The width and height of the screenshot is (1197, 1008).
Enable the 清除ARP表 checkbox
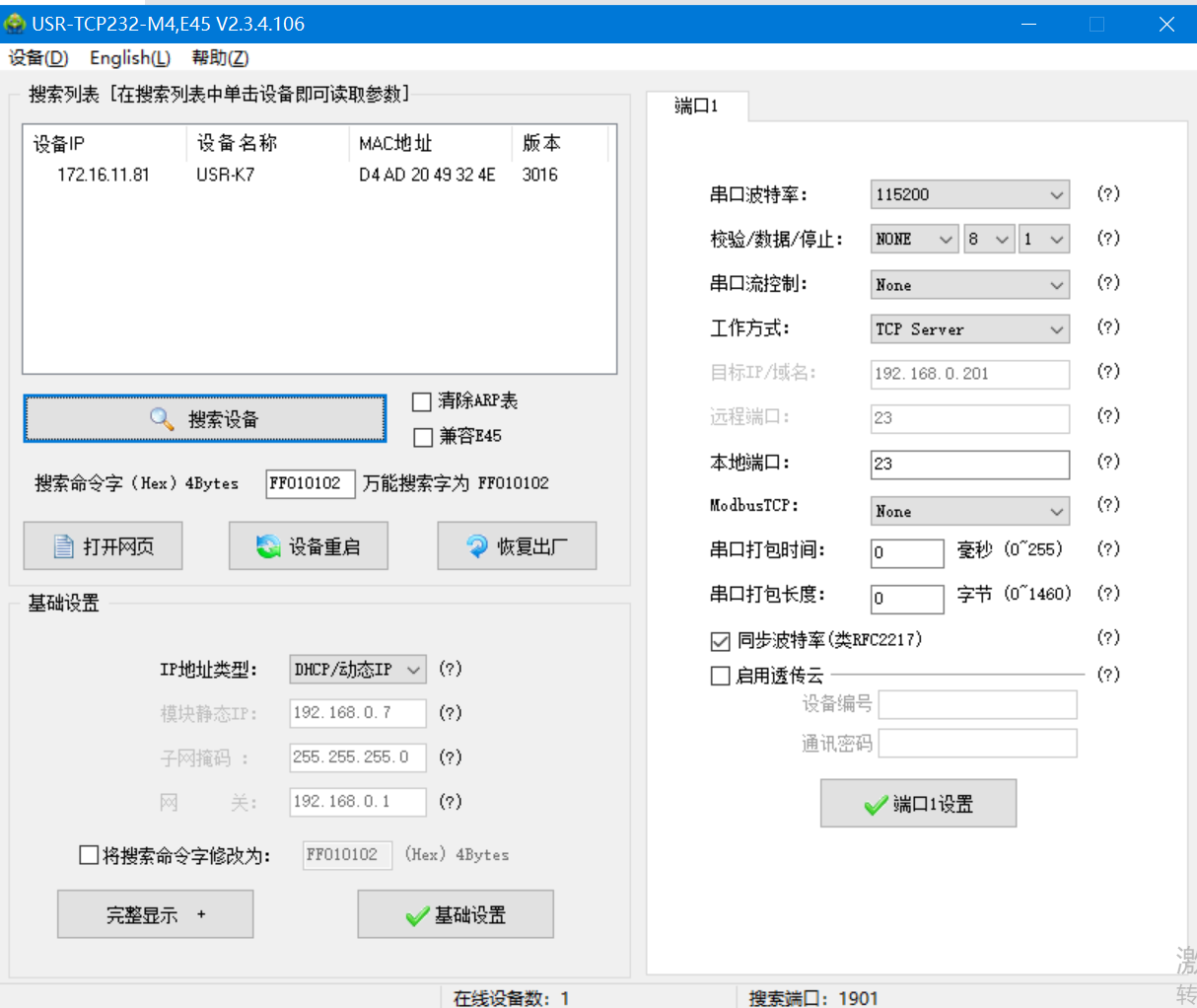pos(422,401)
